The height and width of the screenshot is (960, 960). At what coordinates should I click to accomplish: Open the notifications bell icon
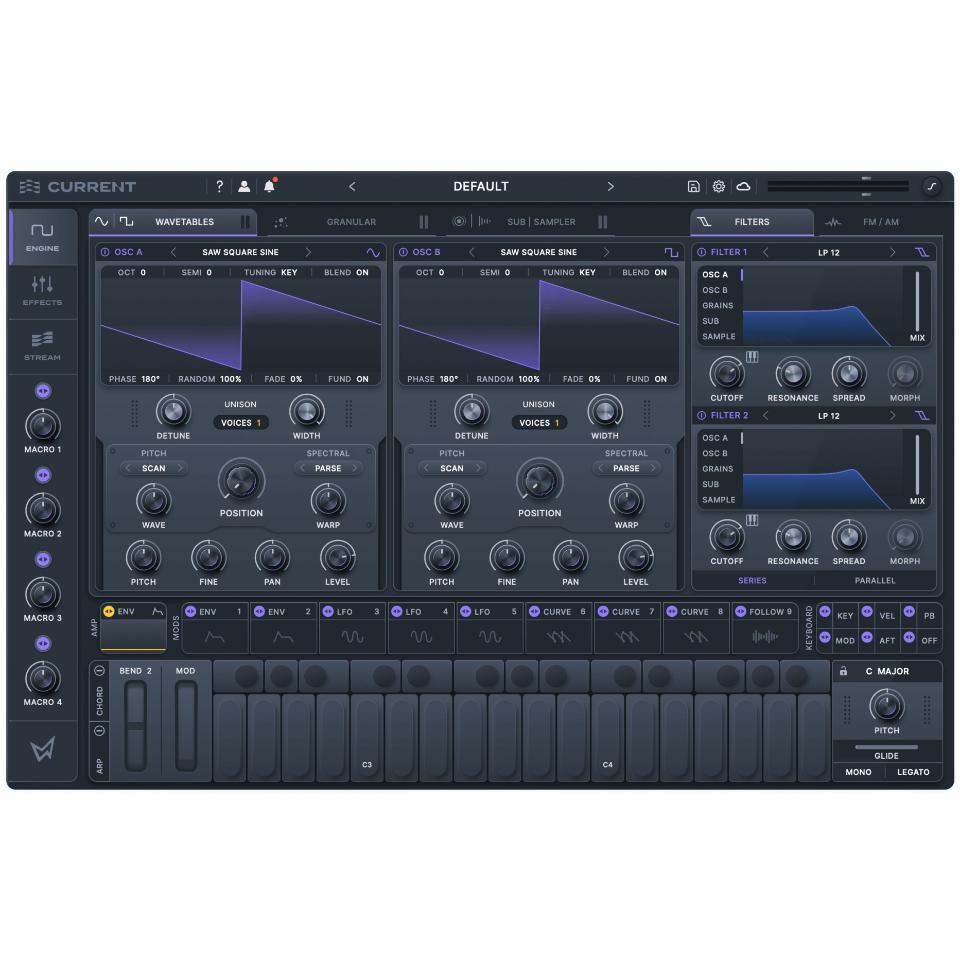[269, 187]
